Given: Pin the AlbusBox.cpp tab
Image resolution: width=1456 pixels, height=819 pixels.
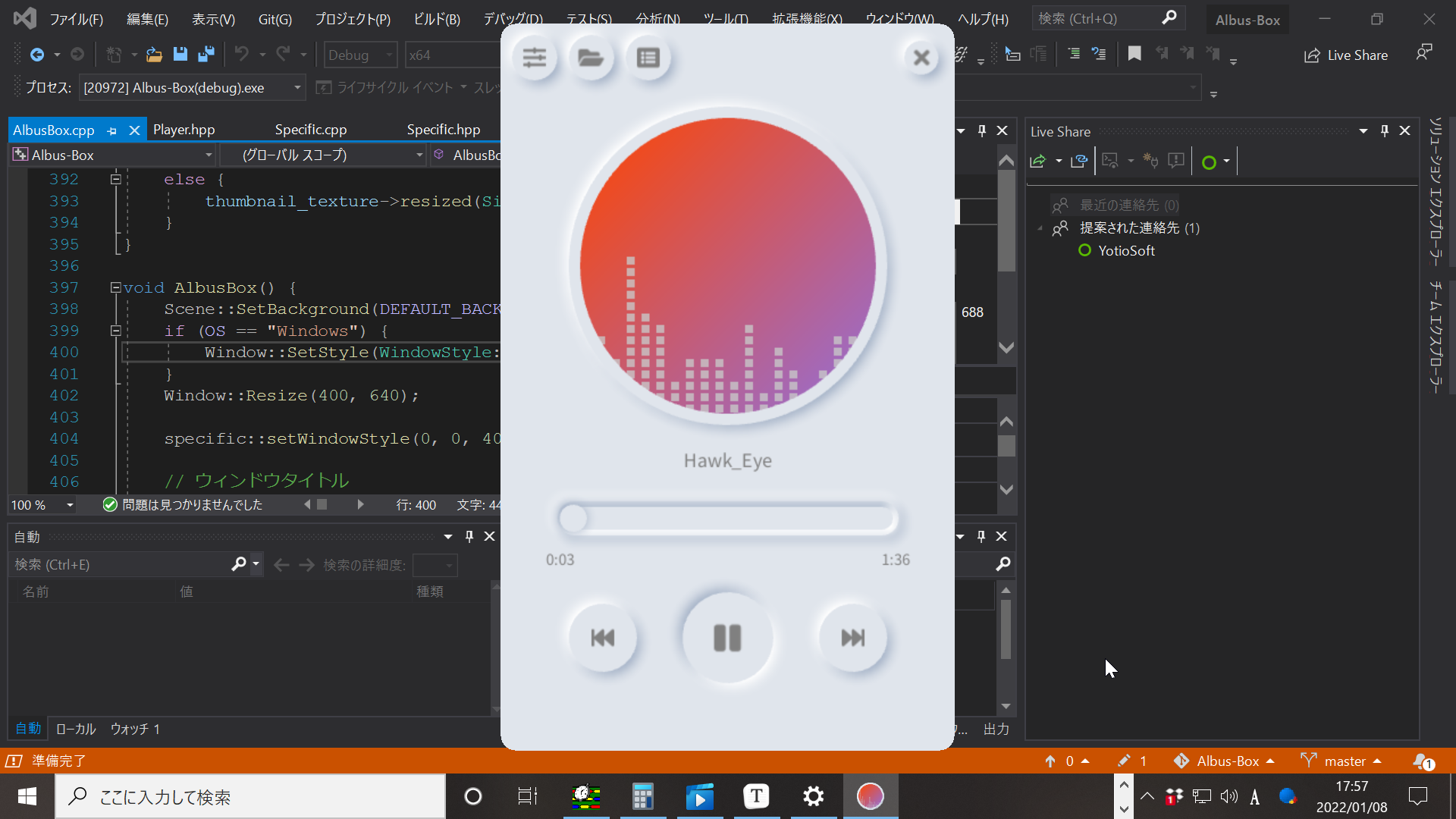Looking at the screenshot, I should point(112,130).
